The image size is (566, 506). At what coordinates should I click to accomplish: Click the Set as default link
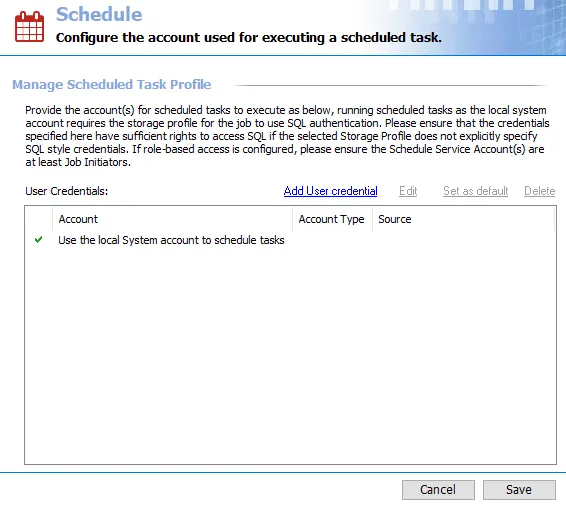[475, 191]
